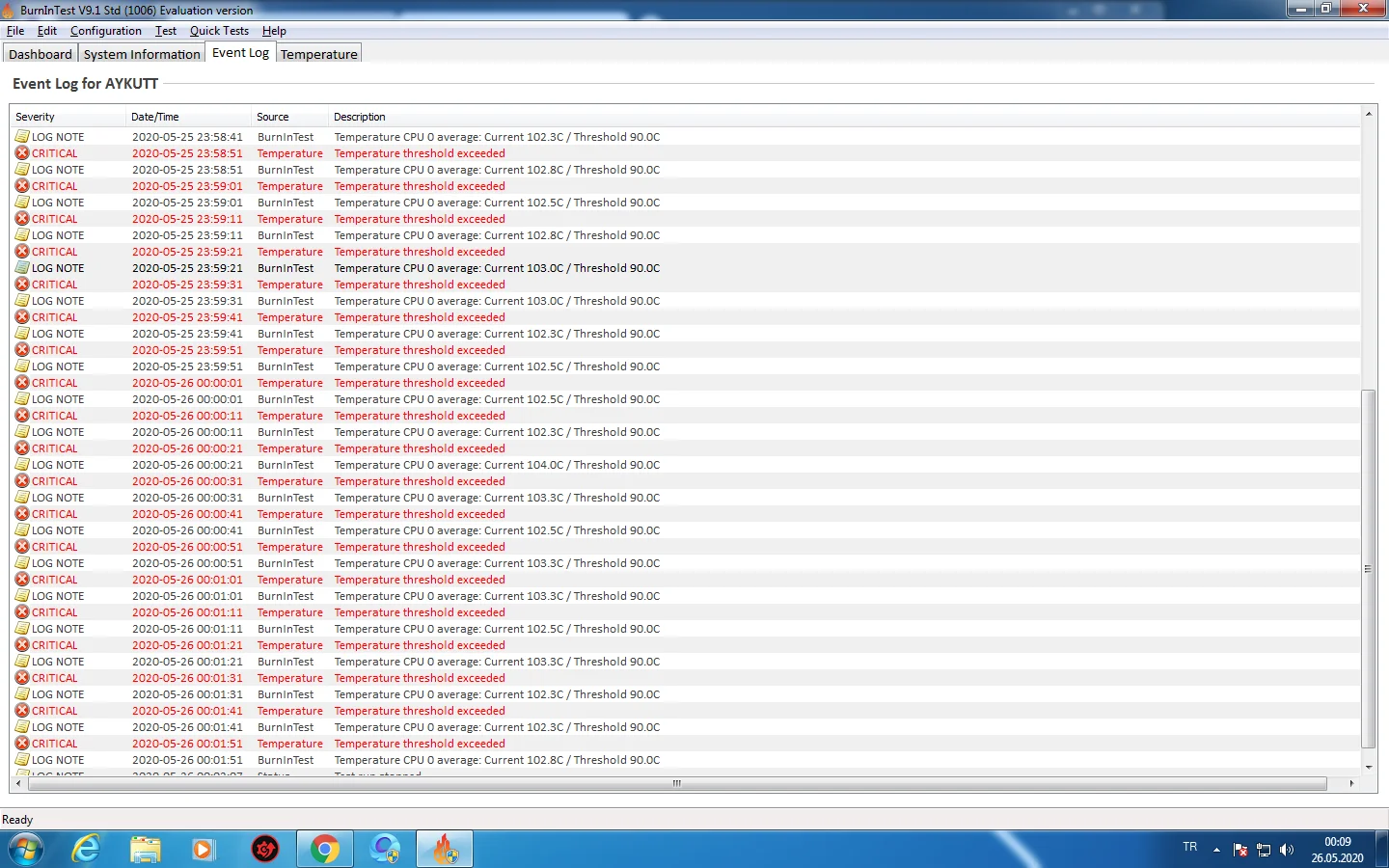Select the LOG NOTE timestamp 2020-05-25 23:59:31
Viewport: 1389px width, 868px height.
click(187, 301)
